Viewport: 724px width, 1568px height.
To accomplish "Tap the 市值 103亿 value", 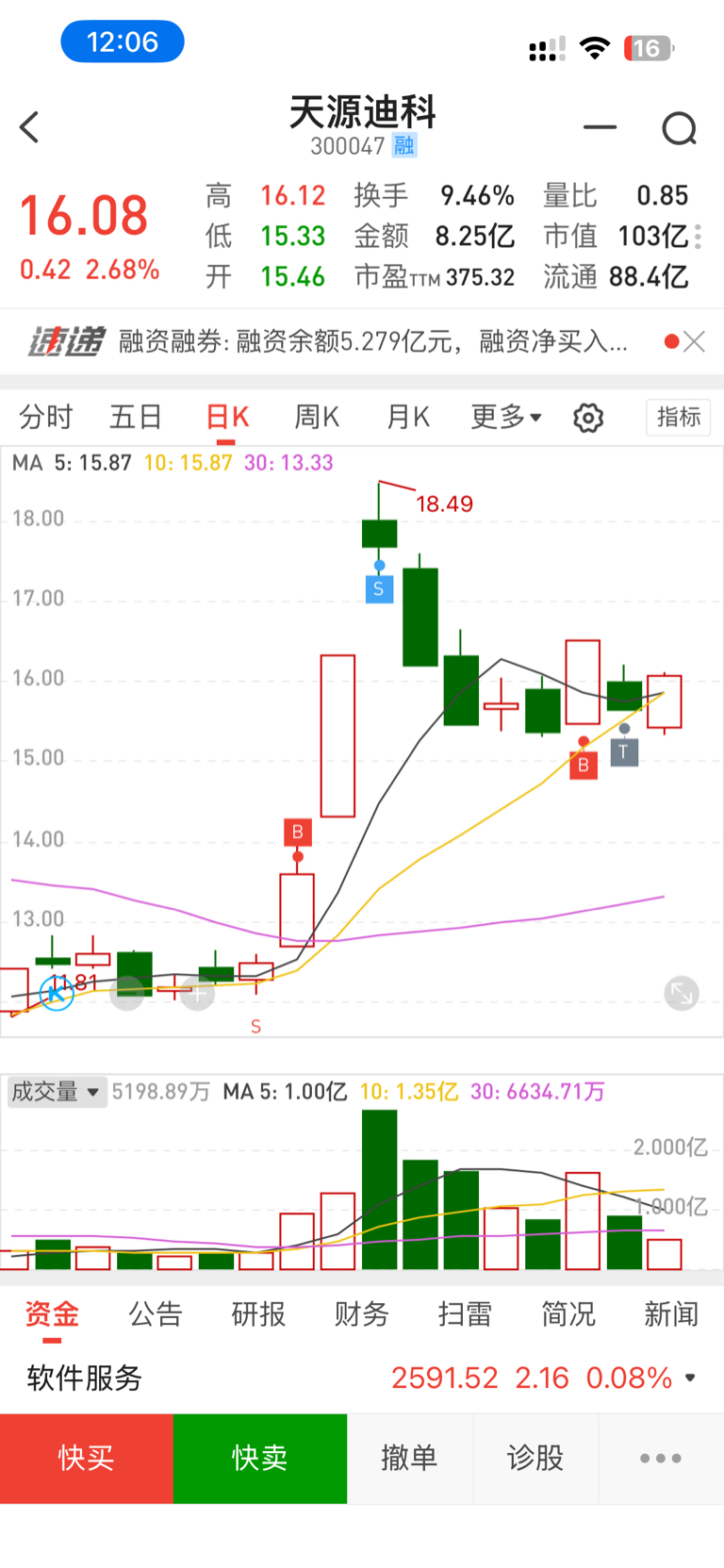I will 652,236.
